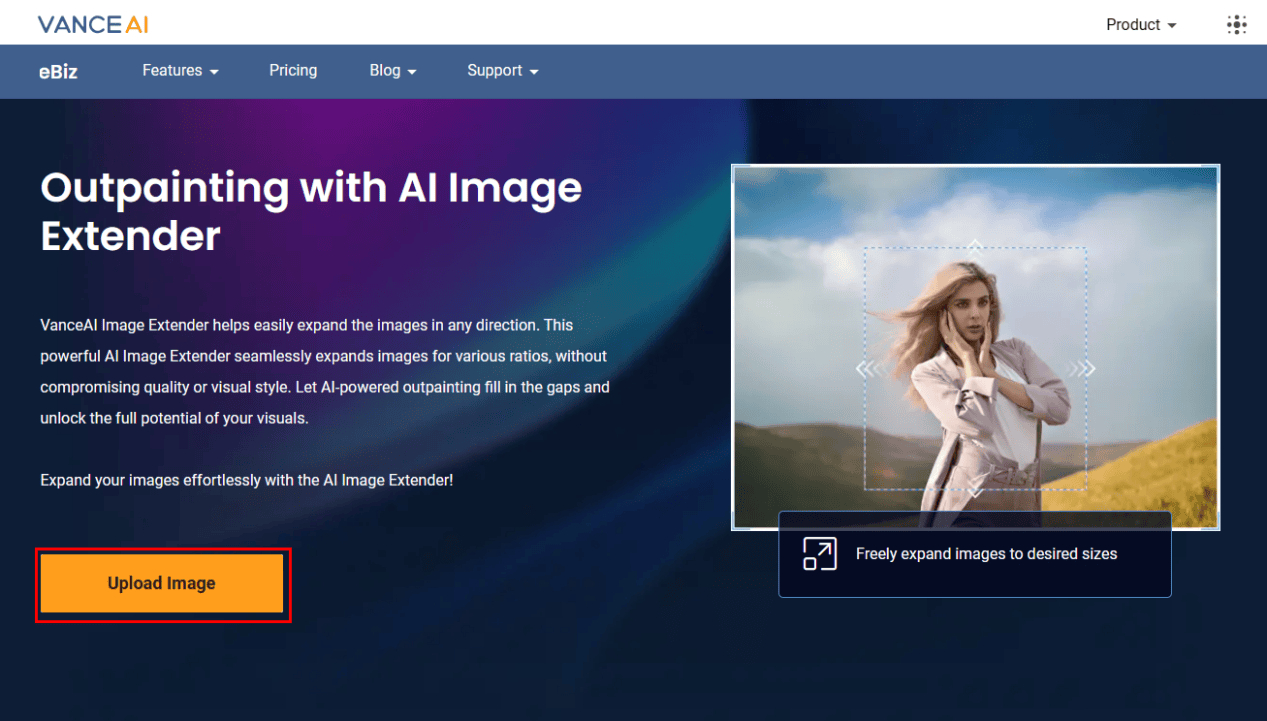Image resolution: width=1267 pixels, height=721 pixels.
Task: Open the apps grid icon
Action: click(1237, 25)
